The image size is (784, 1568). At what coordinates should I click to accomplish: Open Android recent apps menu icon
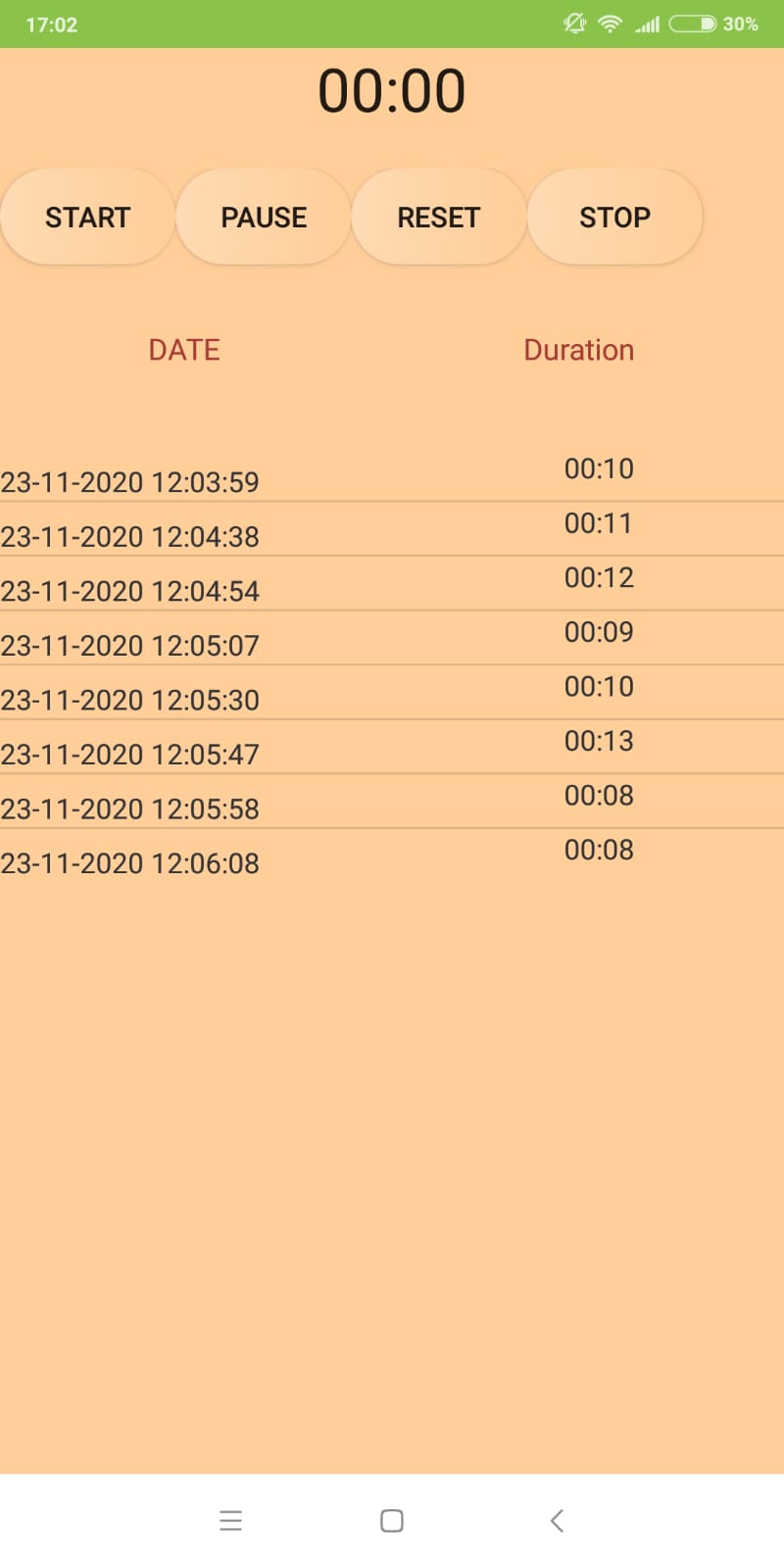(x=230, y=1520)
